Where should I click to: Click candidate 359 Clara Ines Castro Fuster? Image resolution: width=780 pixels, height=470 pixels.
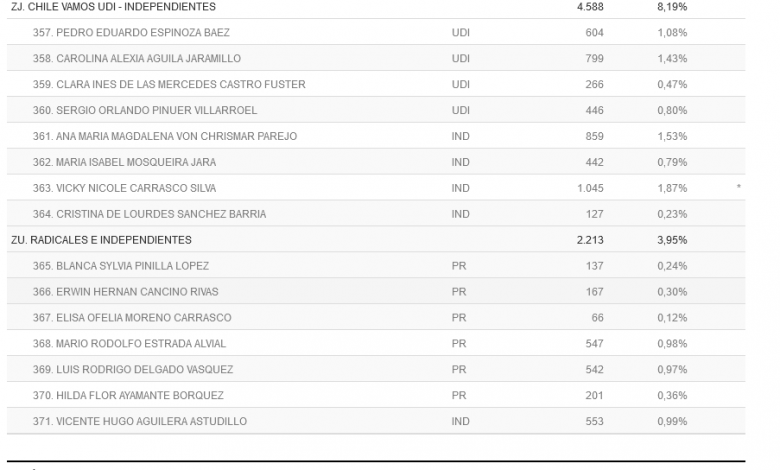pyautogui.click(x=169, y=84)
